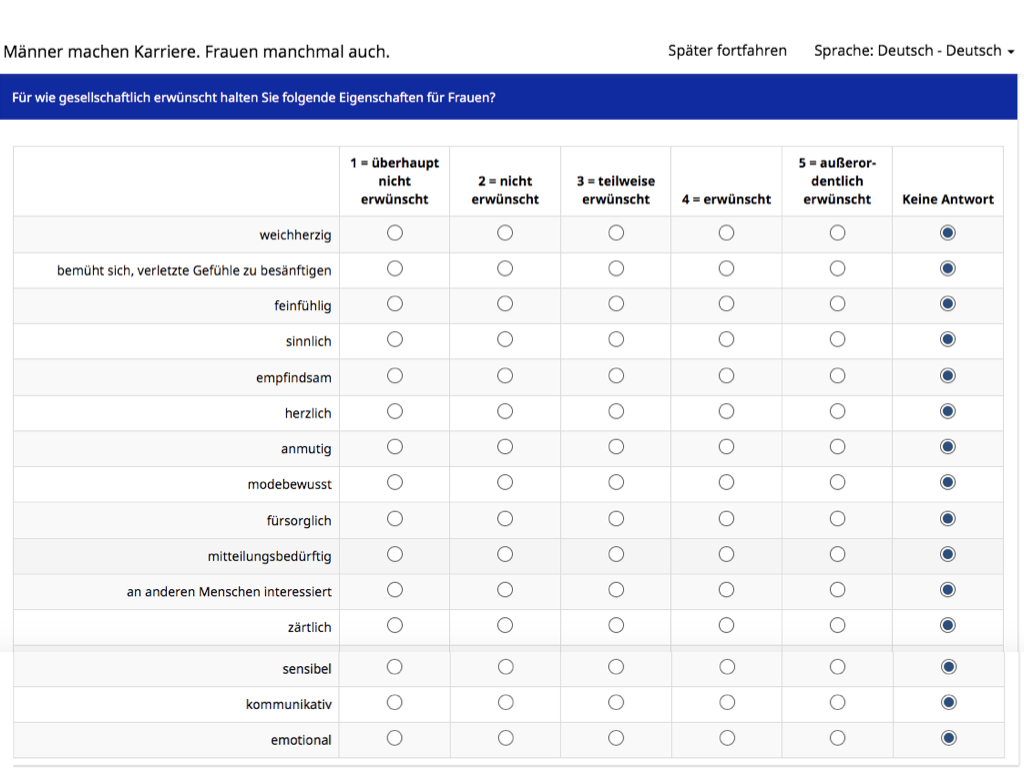The image size is (1024, 768).
Task: Select 'Keine Antwort' for weichherzig
Action: coord(948,233)
